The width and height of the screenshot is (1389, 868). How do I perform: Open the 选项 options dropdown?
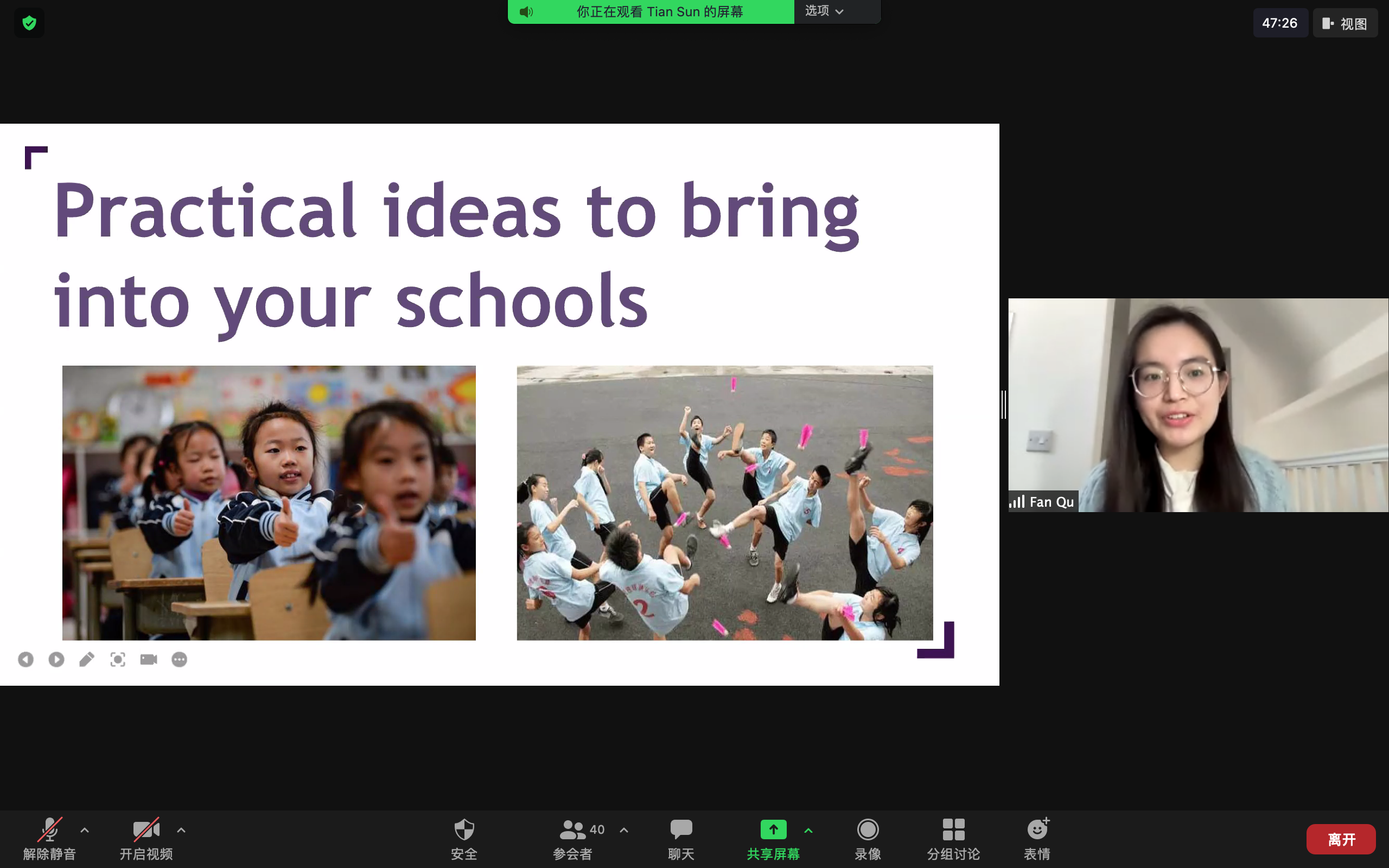pos(825,11)
